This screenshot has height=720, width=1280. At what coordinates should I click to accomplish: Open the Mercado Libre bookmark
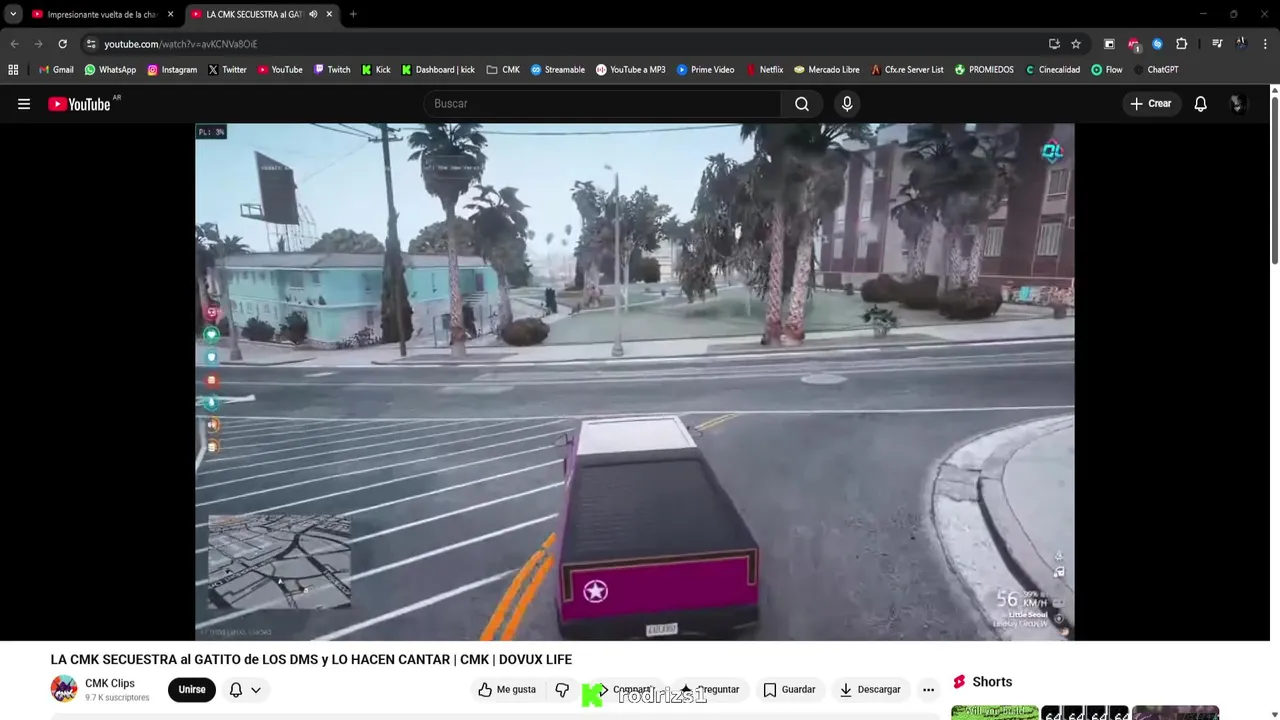[827, 70]
